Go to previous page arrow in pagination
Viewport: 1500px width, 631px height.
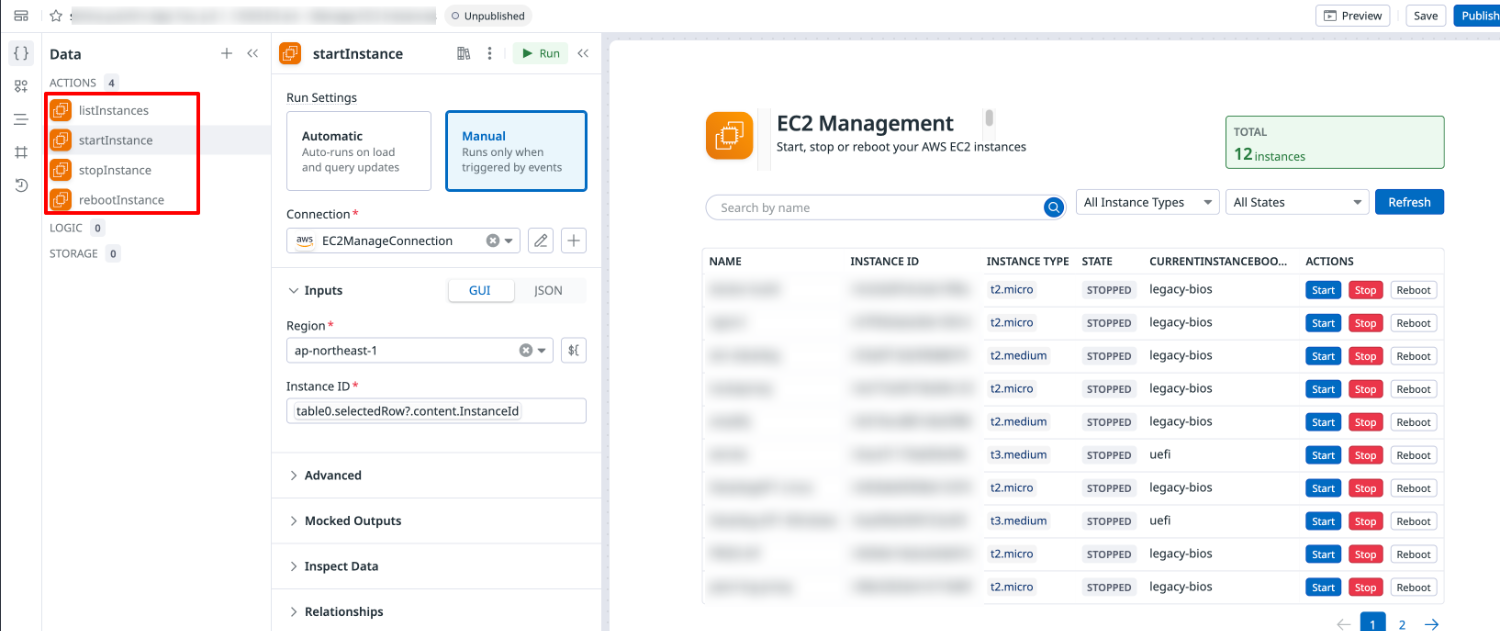pos(1343,624)
